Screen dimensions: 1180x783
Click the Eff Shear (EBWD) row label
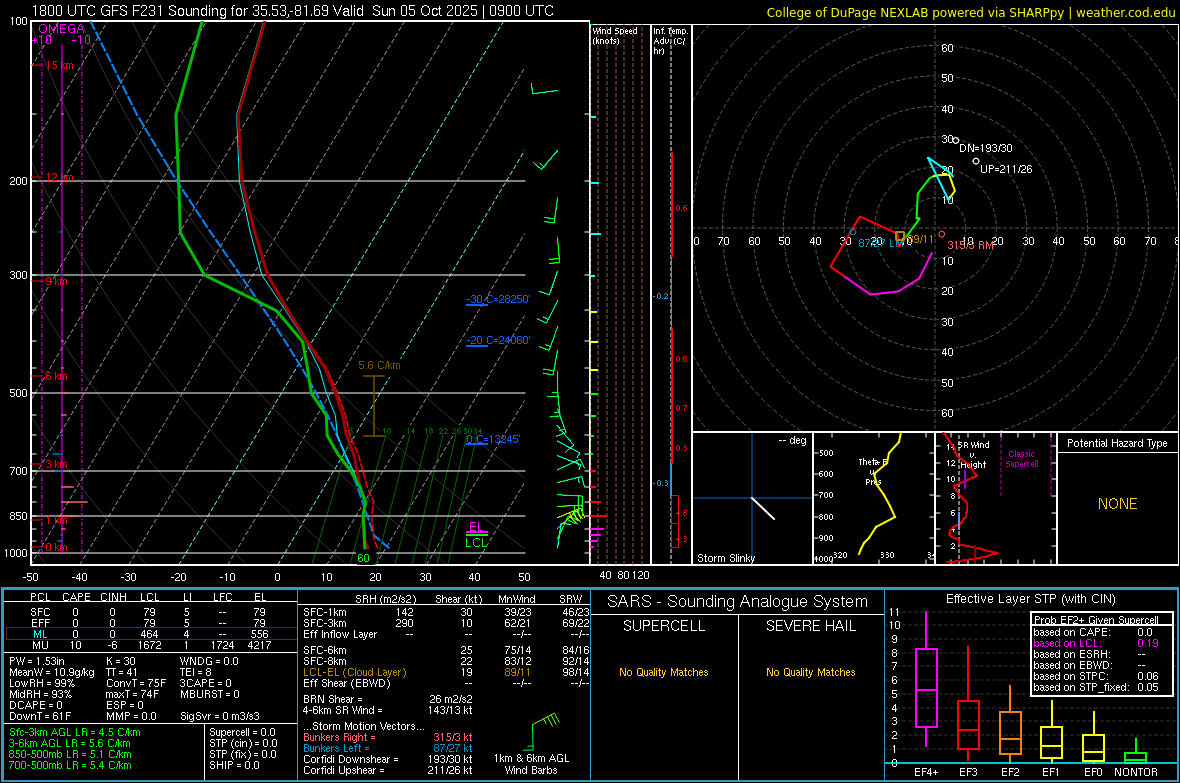click(346, 684)
